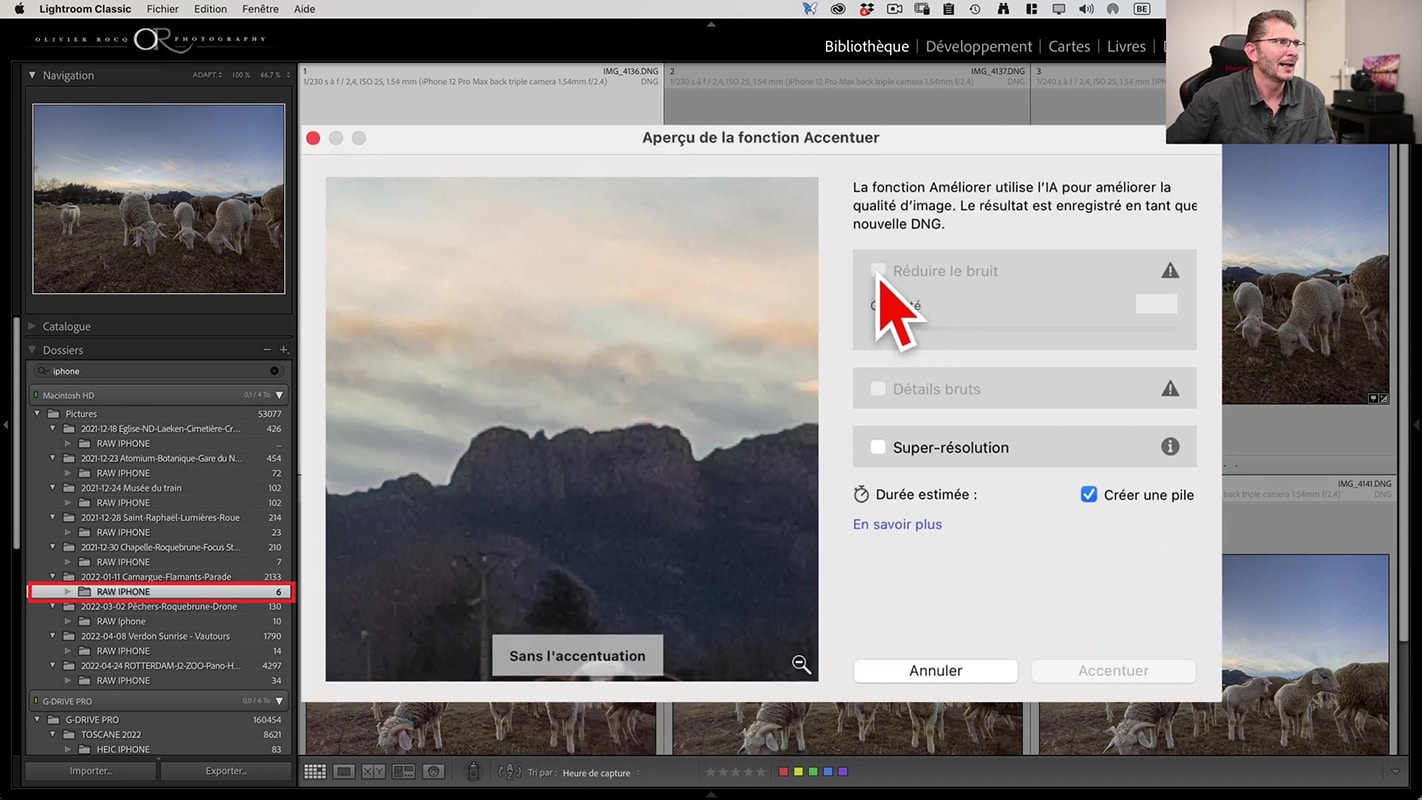Click warning icon beside Réduire le bruit

[1170, 271]
